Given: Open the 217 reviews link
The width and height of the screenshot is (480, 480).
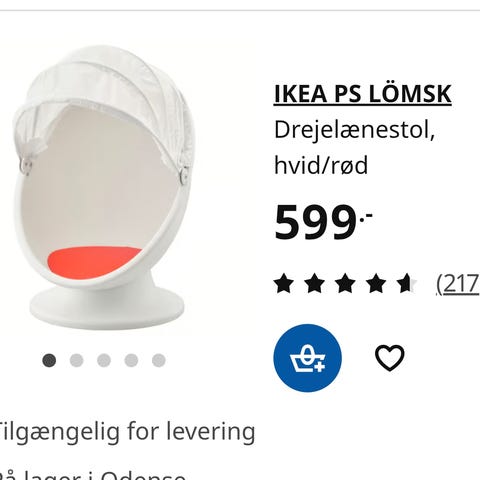Looking at the screenshot, I should coord(458,284).
